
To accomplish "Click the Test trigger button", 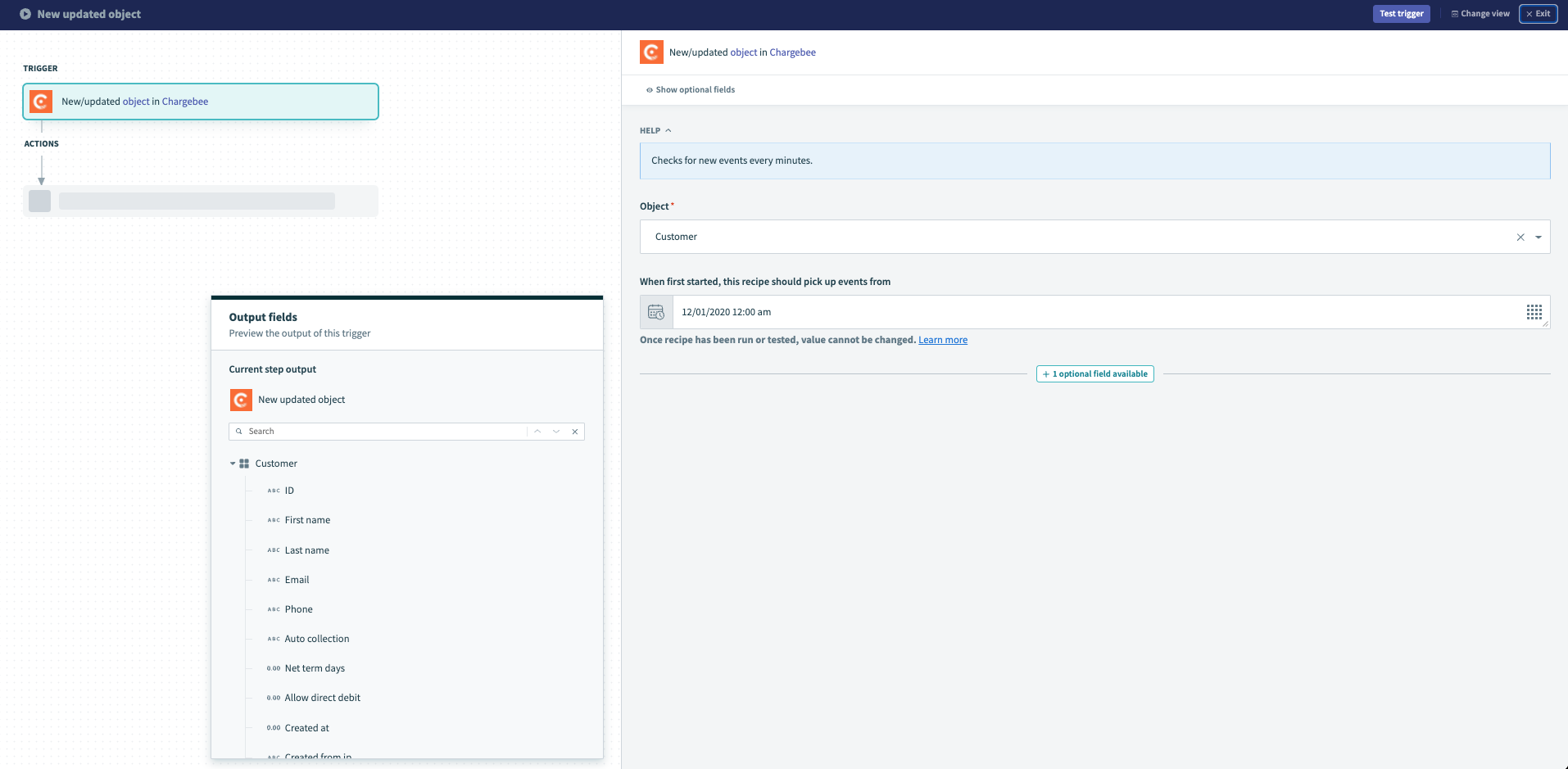I will [x=1401, y=13].
